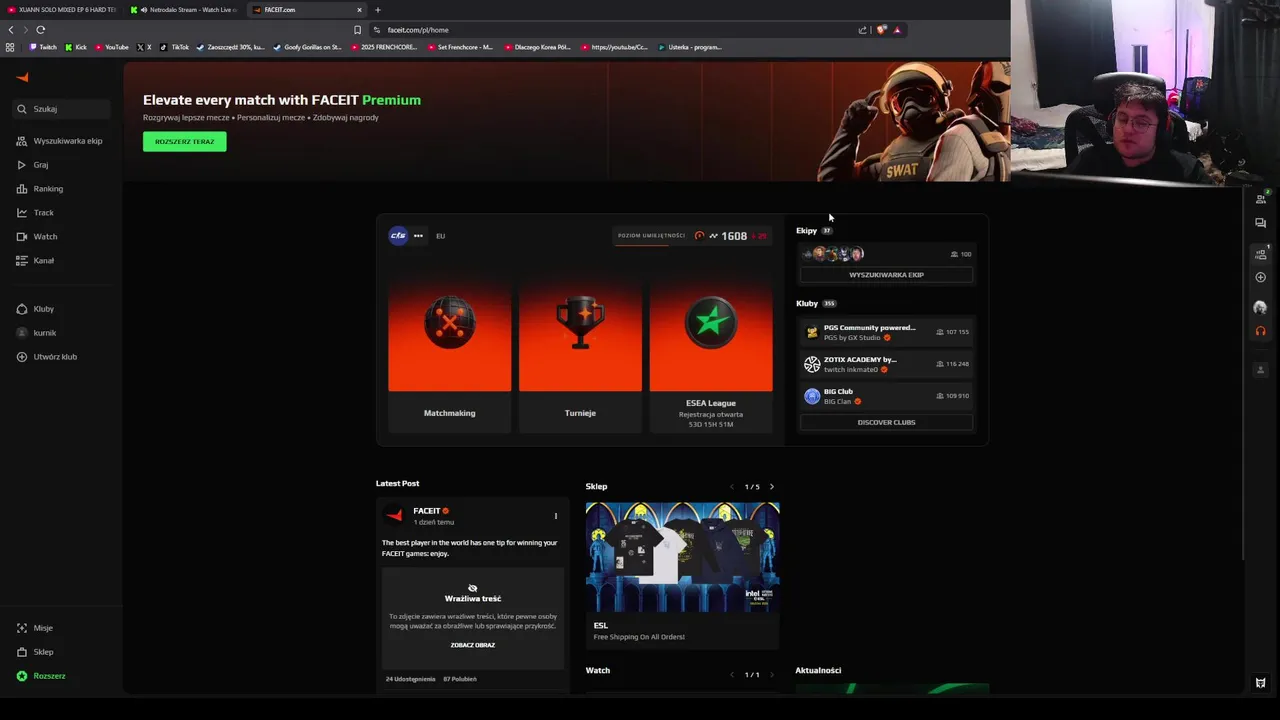Click the party lobby icon in right bar
Image resolution: width=1280 pixels, height=720 pixels.
point(1260,254)
